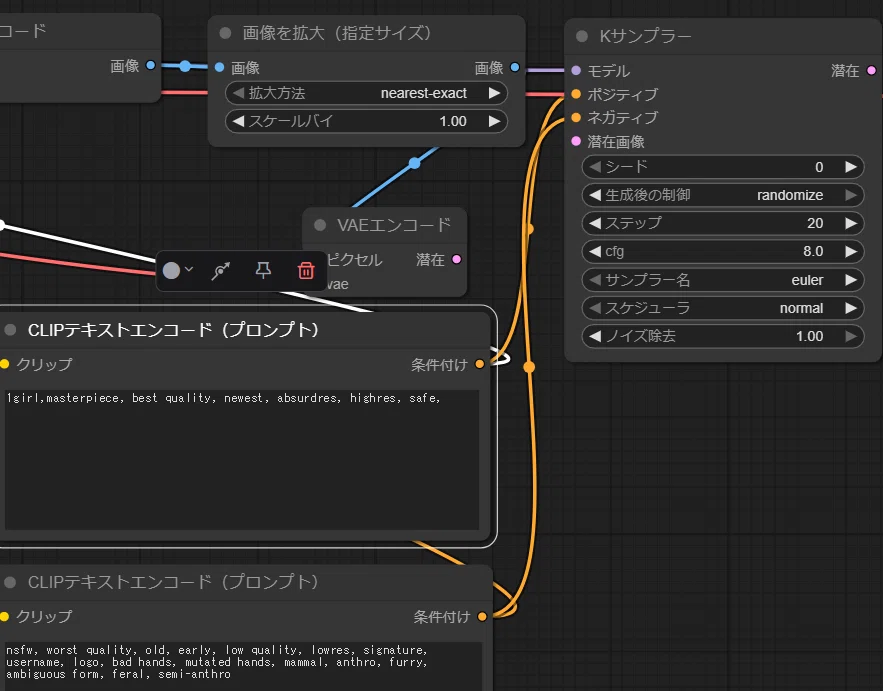Increase スケールバイ with right arrow
Viewport: 883px width, 691px height.
coord(494,121)
